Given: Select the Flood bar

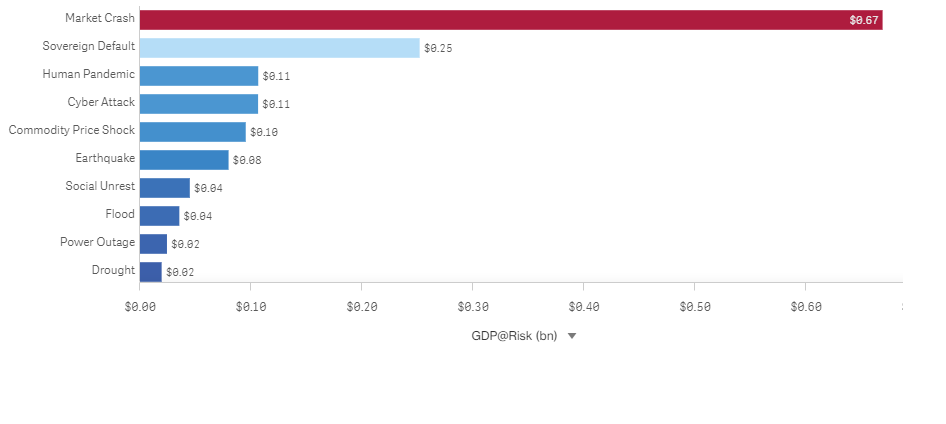Looking at the screenshot, I should click(159, 215).
